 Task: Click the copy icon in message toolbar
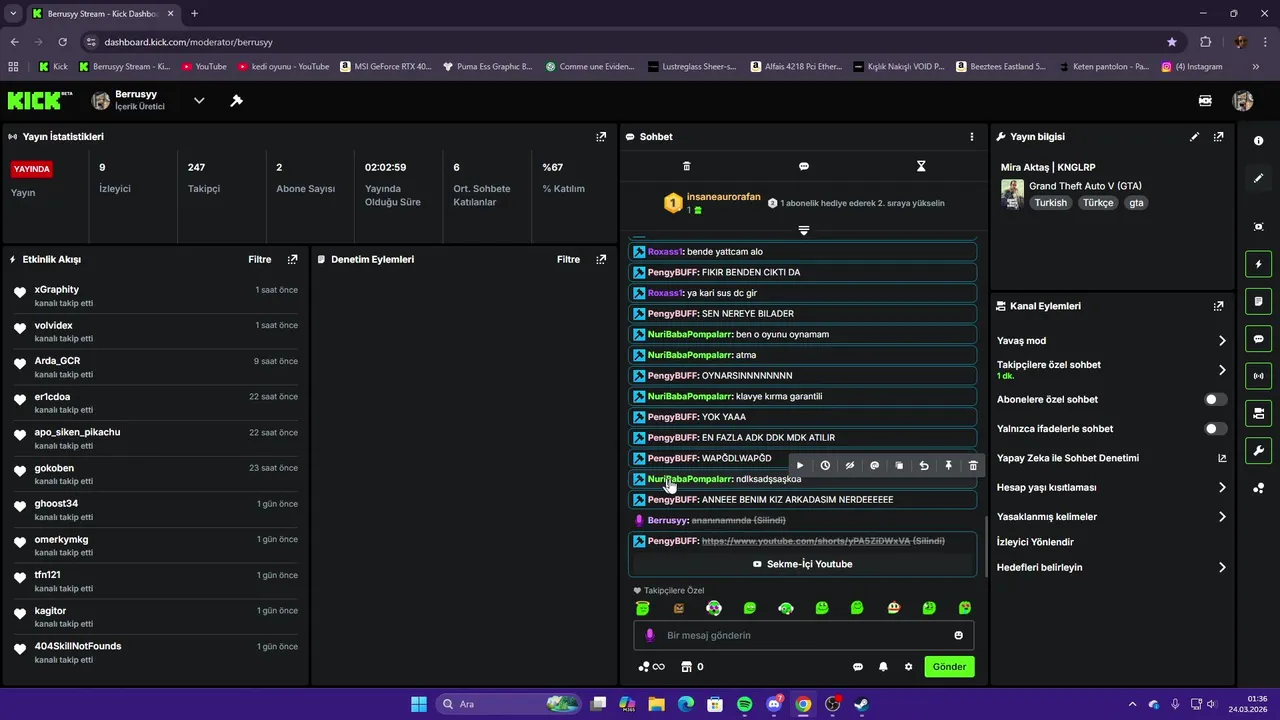point(899,465)
